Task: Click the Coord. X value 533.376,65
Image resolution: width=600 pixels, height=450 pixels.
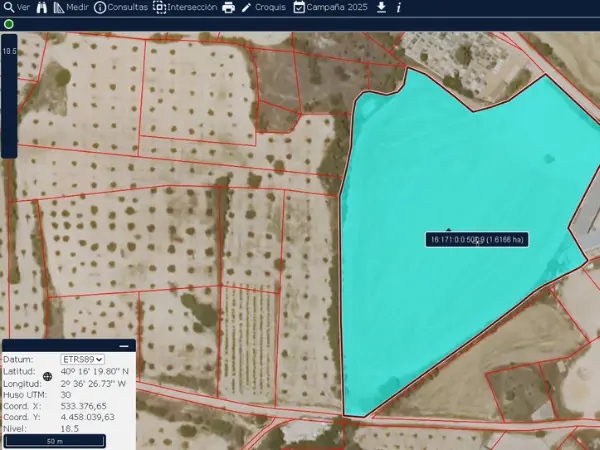Action: pos(83,406)
